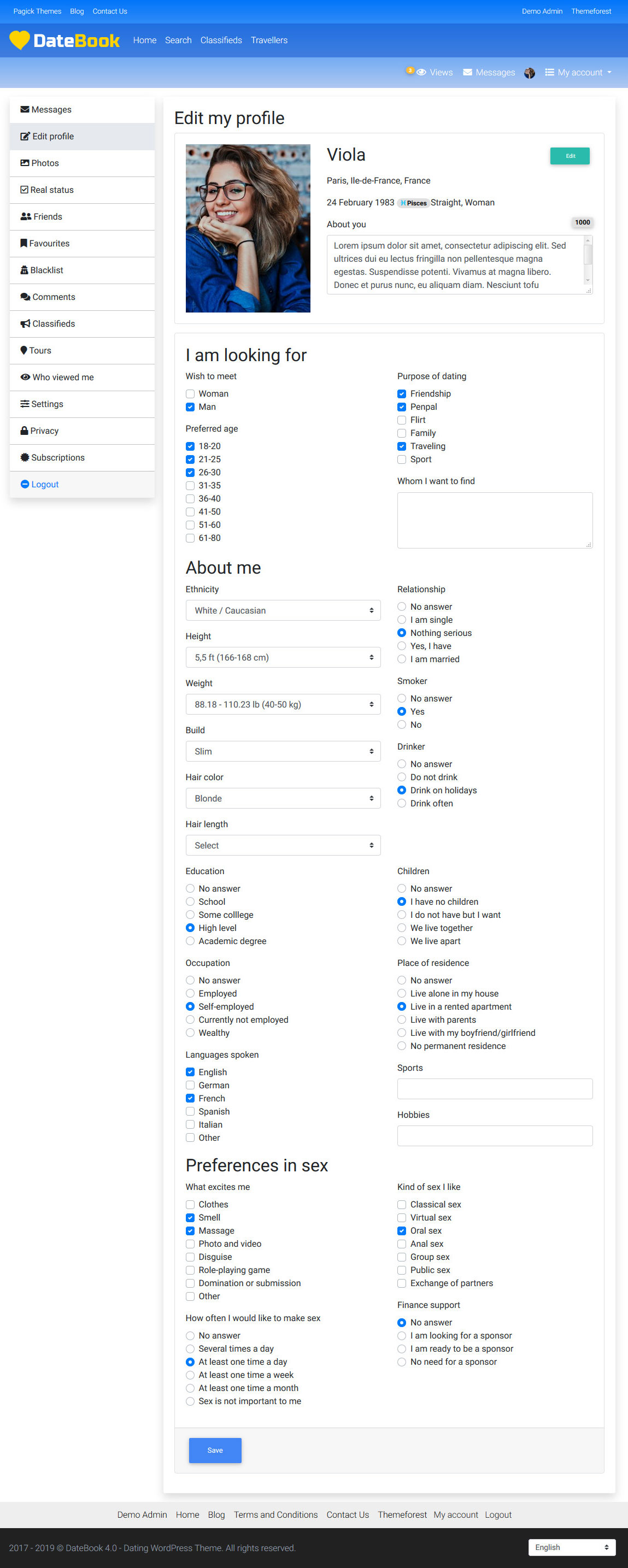Screen dimensions: 628x1568
Task: Expand the Hair length select box
Action: coord(283,846)
